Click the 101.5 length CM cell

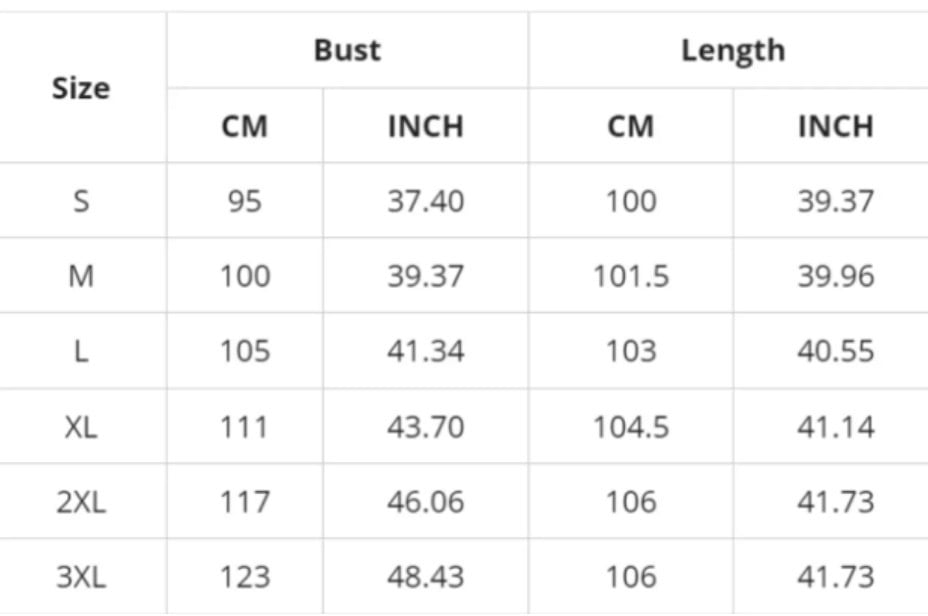(631, 276)
